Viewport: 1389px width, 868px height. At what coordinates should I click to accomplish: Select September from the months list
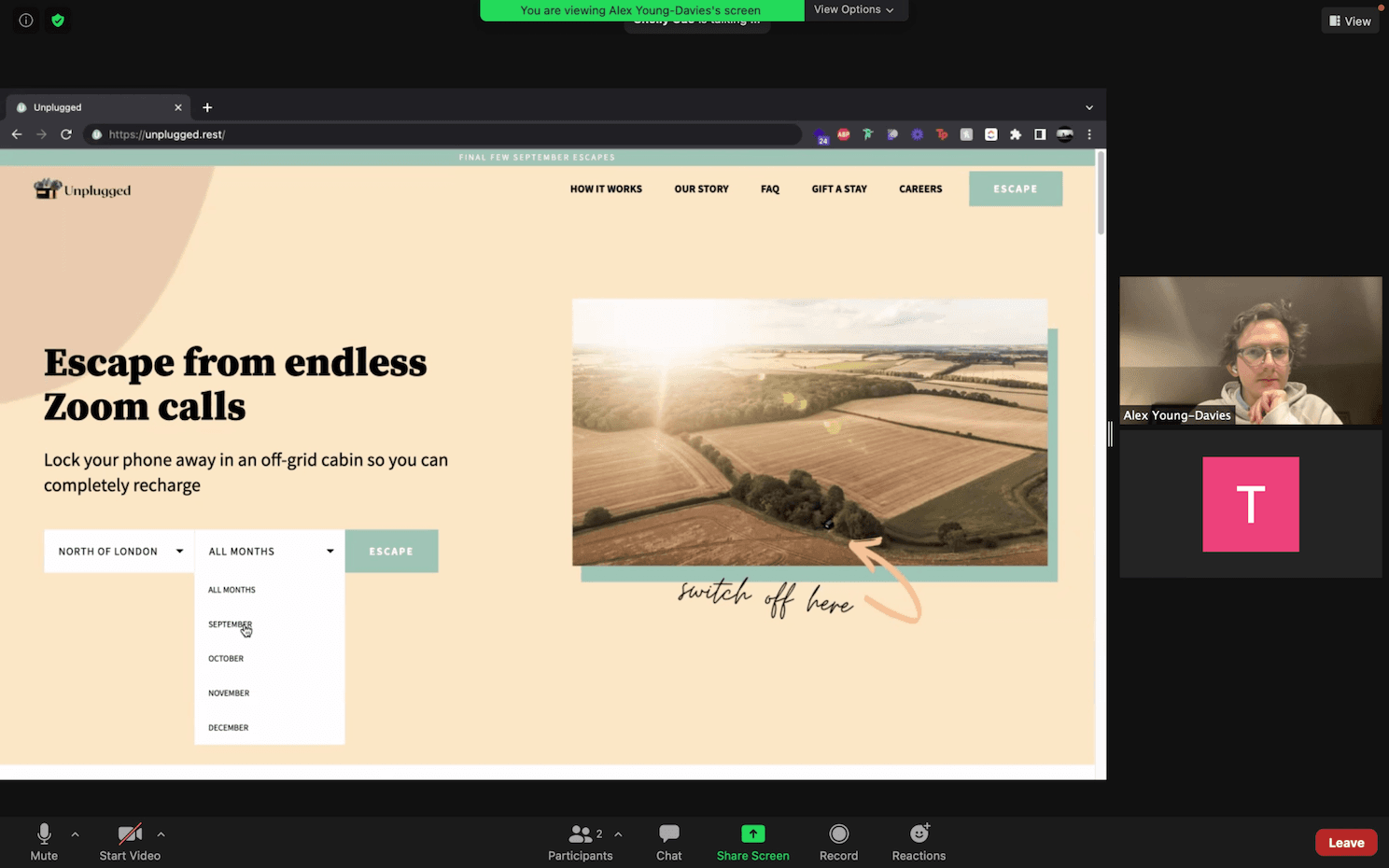[x=230, y=624]
